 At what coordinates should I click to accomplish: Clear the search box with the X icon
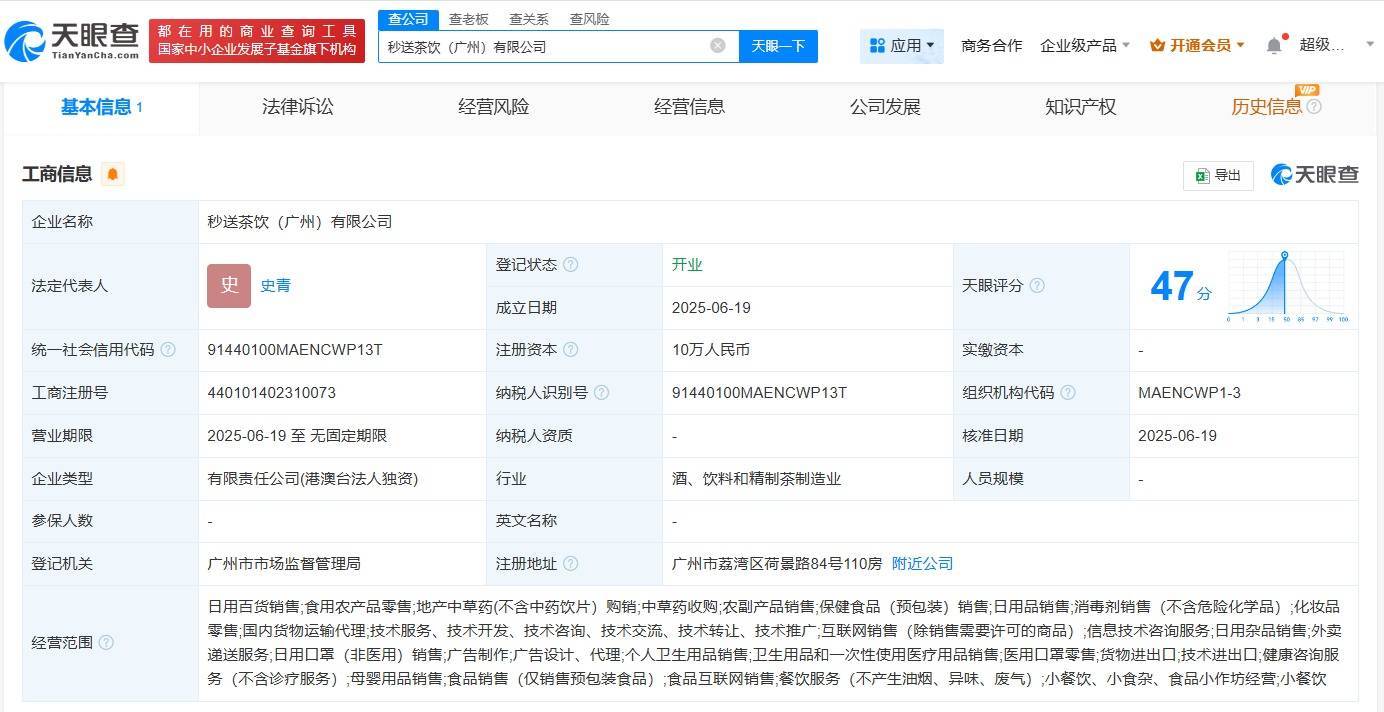(x=718, y=46)
